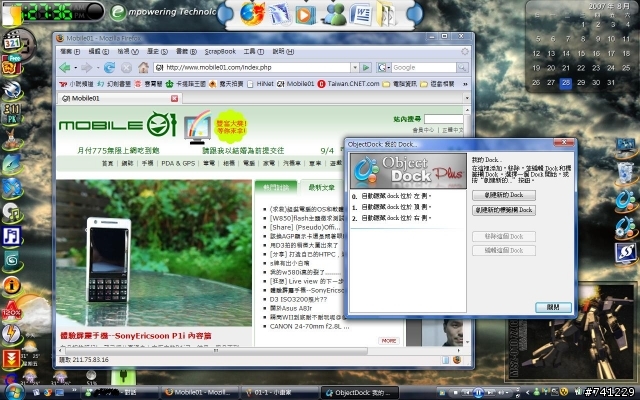Open the lightning bolt icon in left dock
Image resolution: width=640 pixels, height=400 pixels.
pos(11,333)
